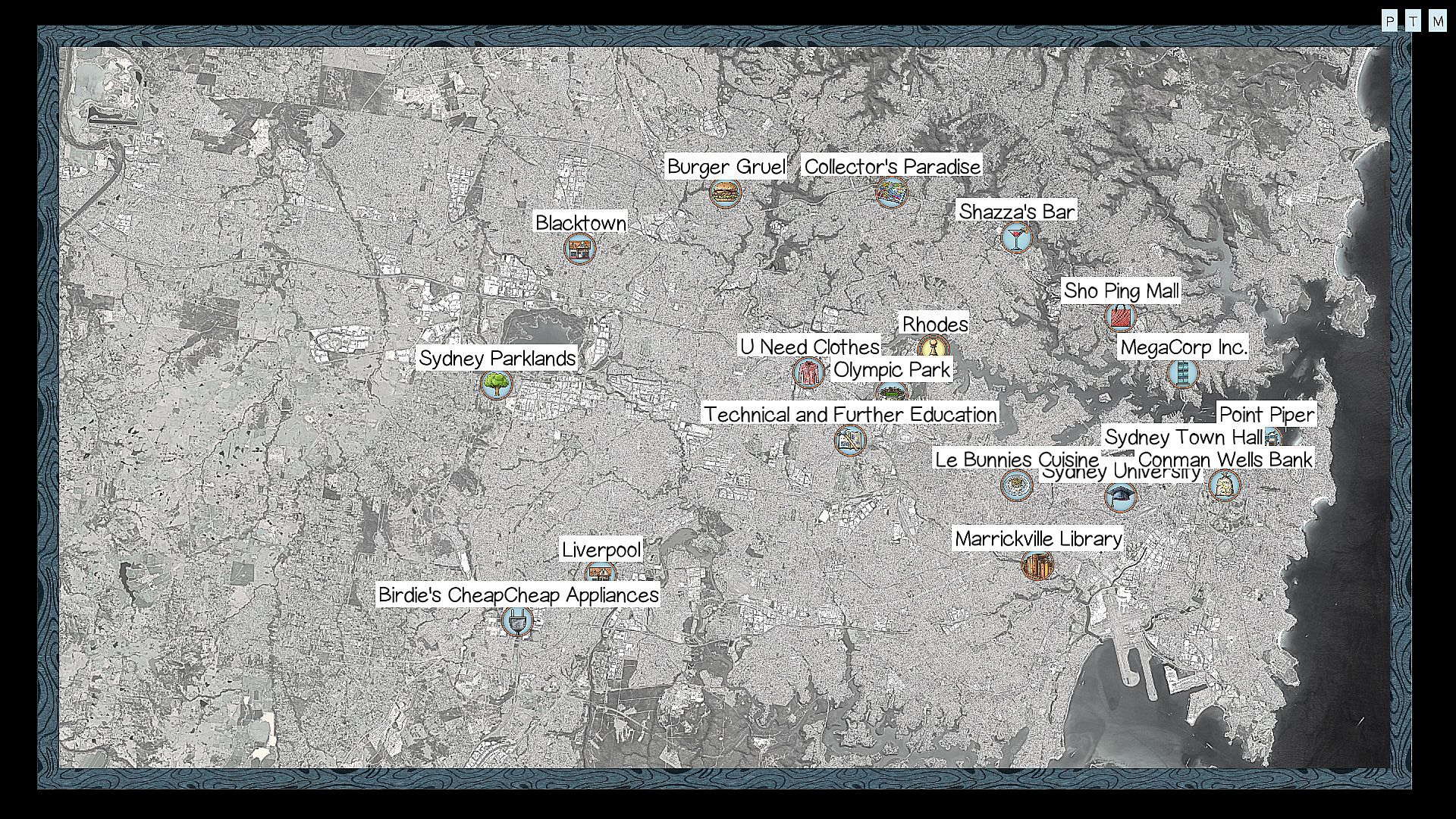Open Conman Wells Bank money bag icon

point(1224,486)
